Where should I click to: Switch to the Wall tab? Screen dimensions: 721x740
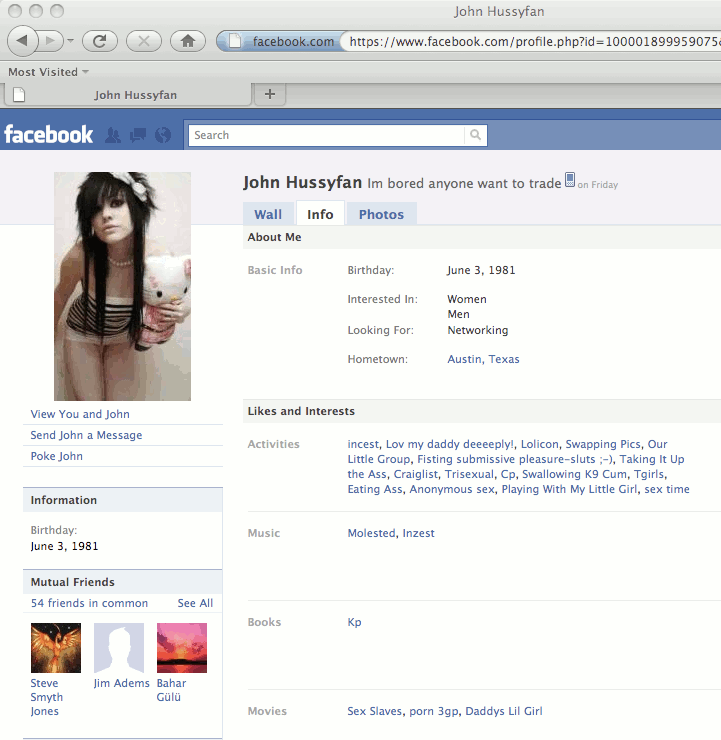(268, 214)
